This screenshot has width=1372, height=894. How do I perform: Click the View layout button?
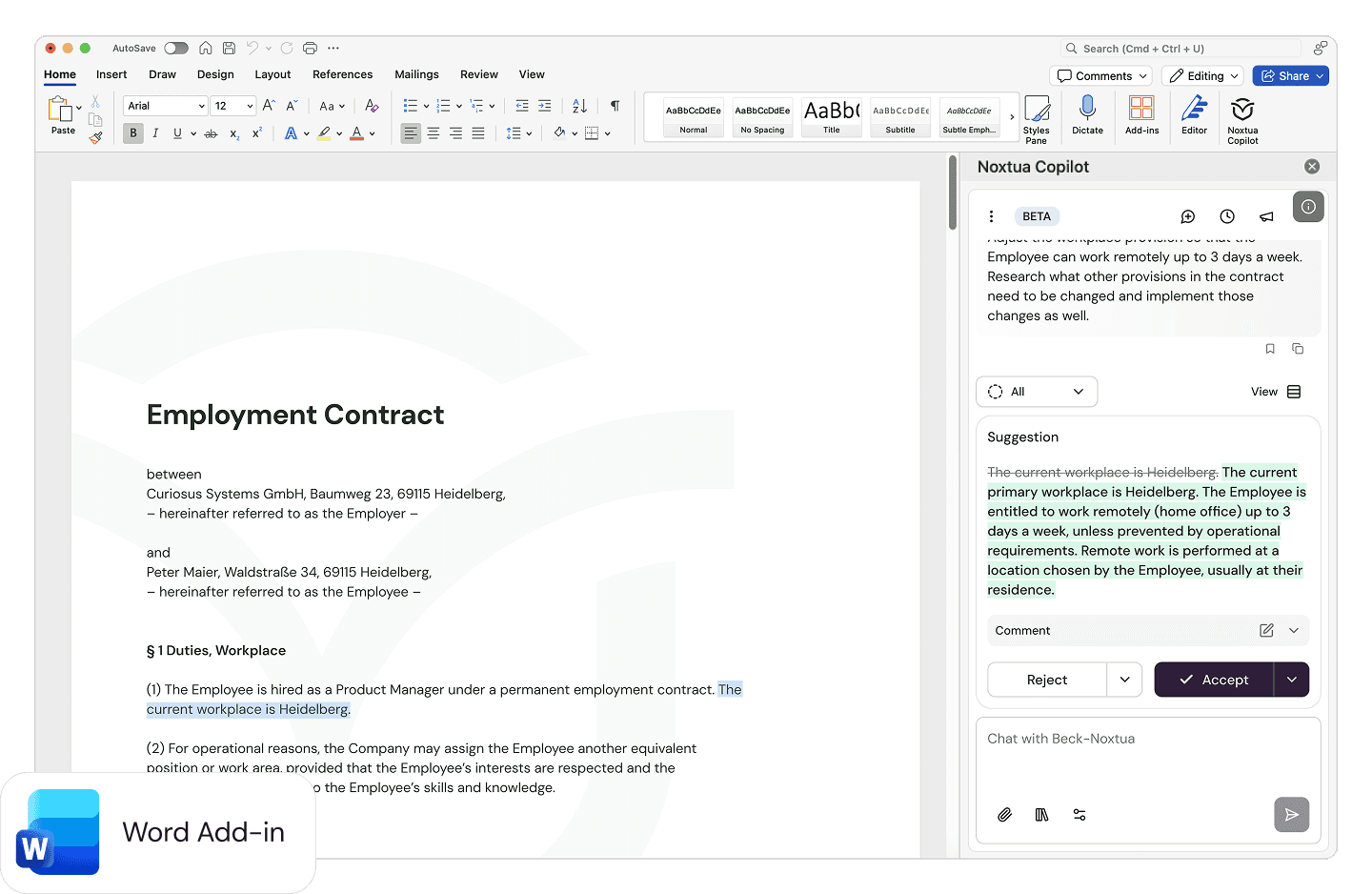1276,392
